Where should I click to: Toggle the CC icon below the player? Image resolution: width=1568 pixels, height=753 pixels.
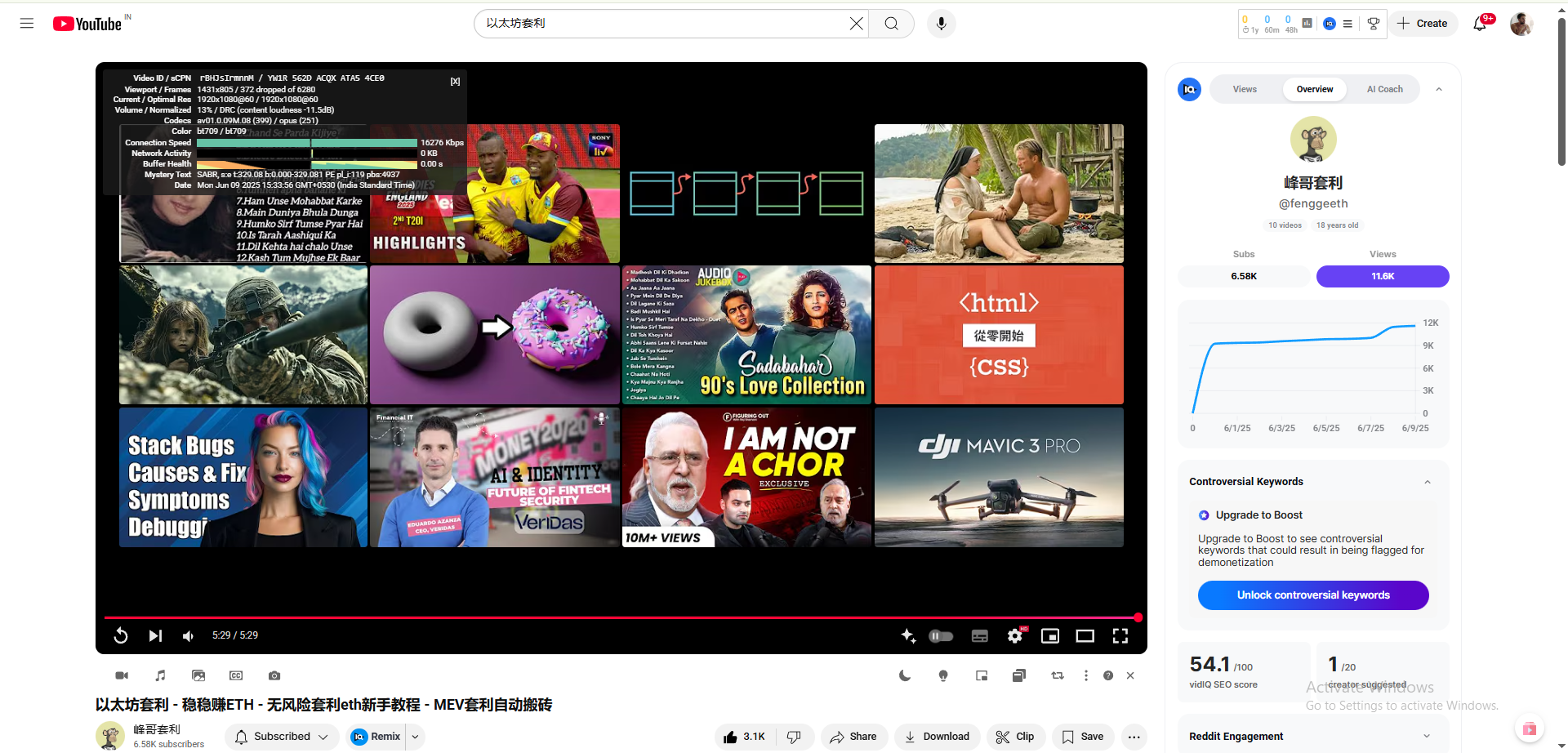[236, 675]
